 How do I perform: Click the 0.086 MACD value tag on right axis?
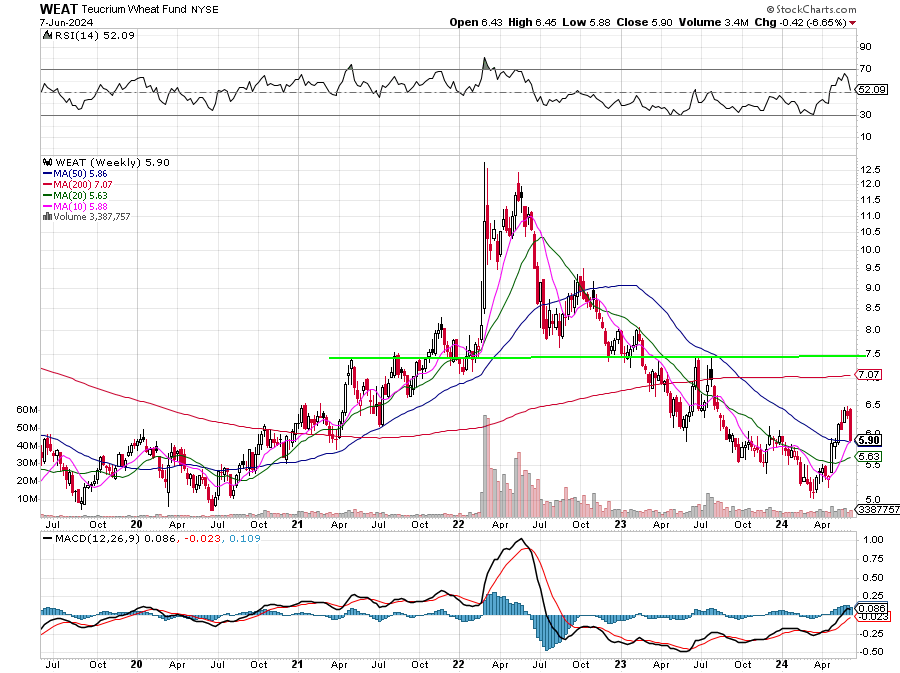tap(872, 608)
